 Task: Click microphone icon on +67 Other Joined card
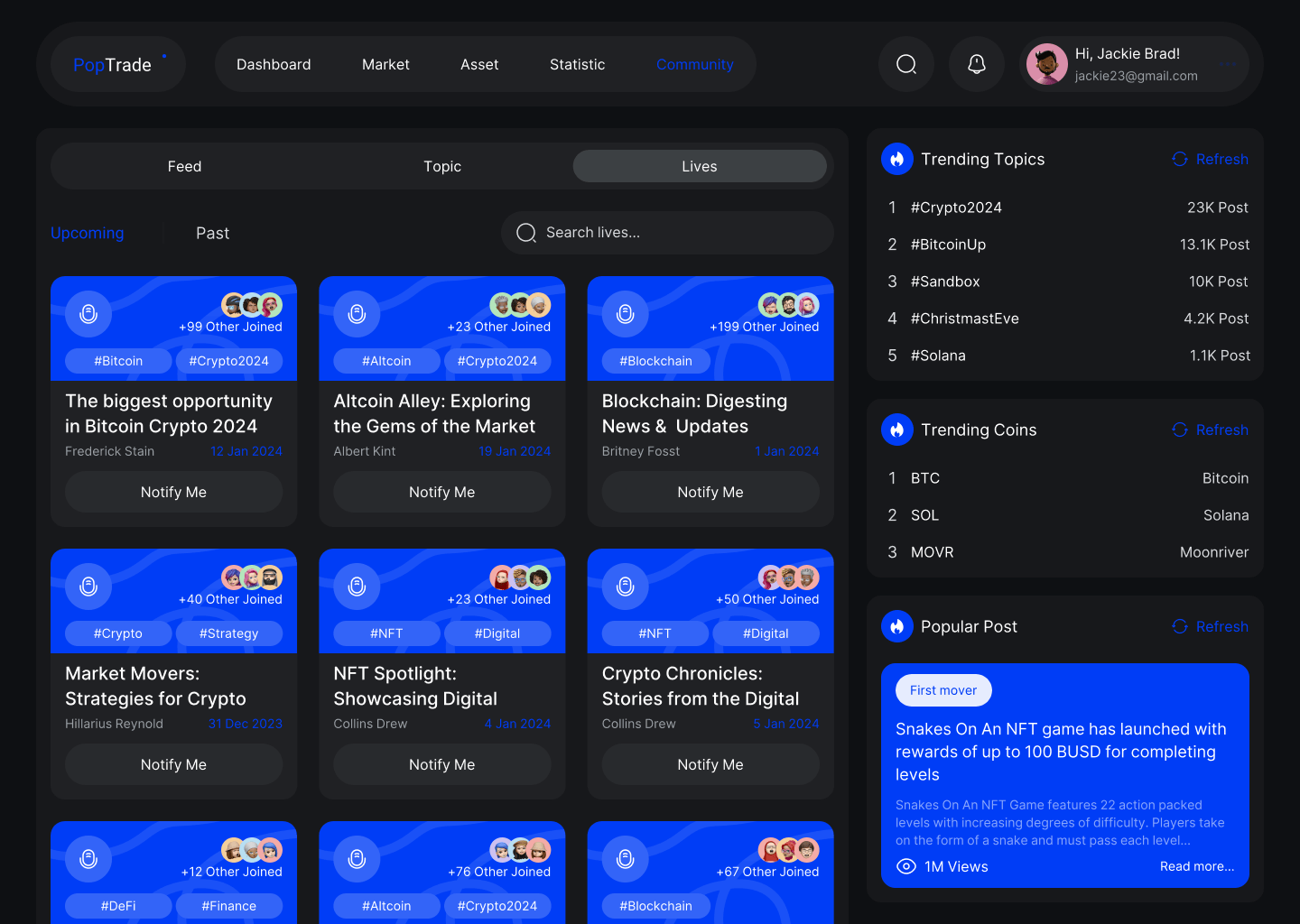coord(626,859)
